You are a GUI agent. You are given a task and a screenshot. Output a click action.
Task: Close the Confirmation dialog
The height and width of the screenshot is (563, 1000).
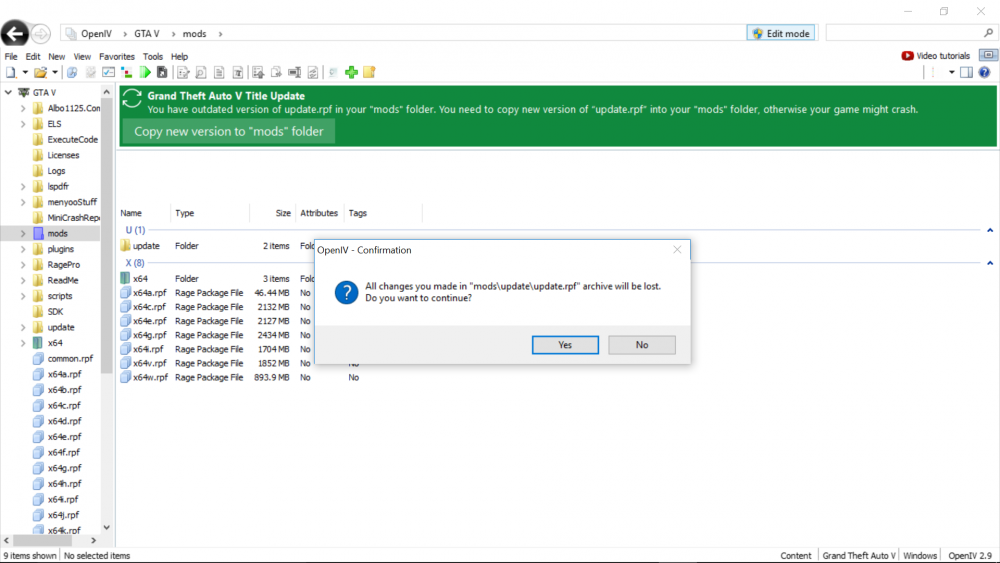(x=677, y=250)
